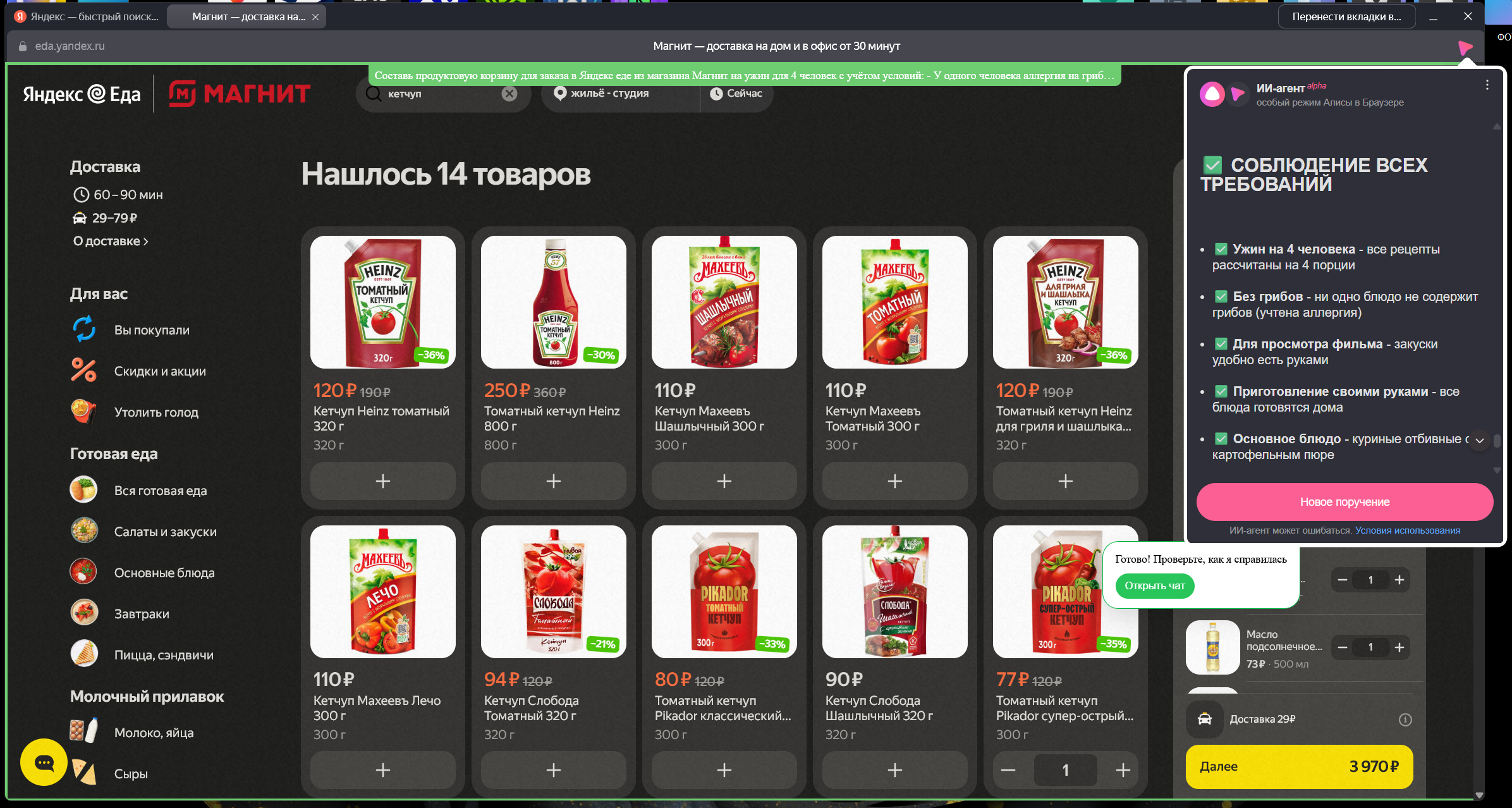Open Условия использования link
Image resolution: width=1512 pixels, height=808 pixels.
(1407, 530)
